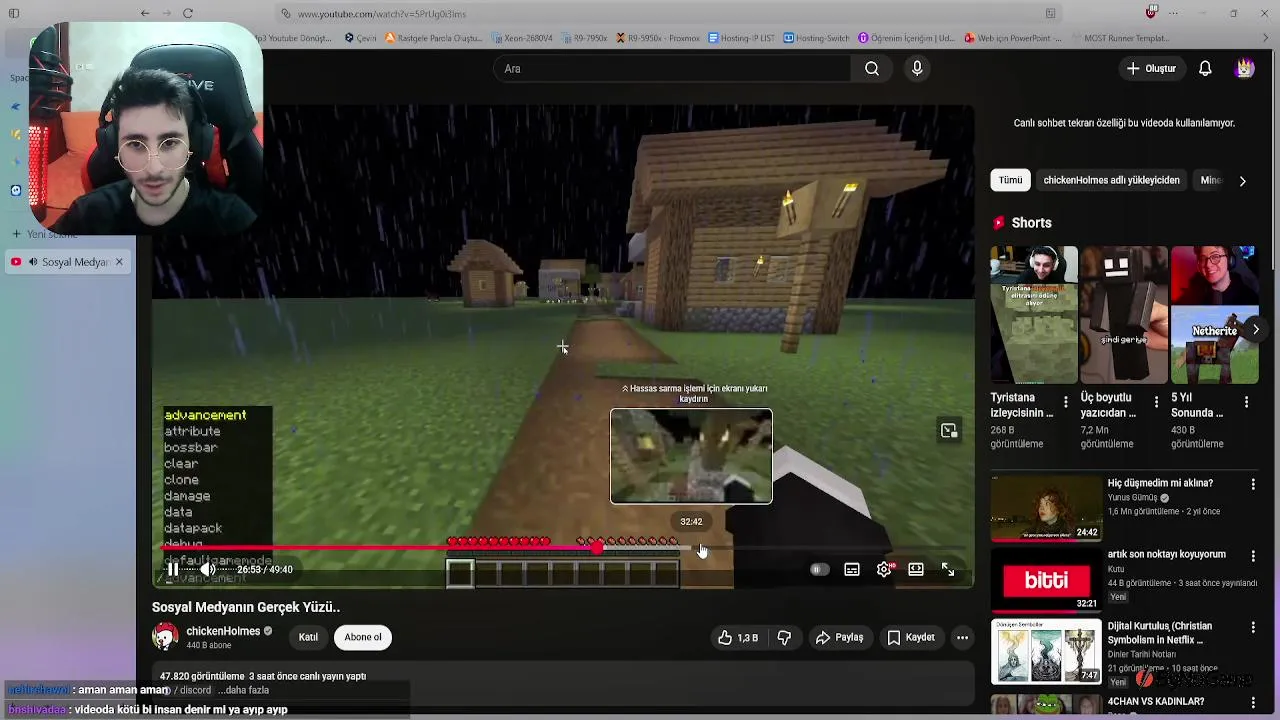Open options for Hiç düşmedim mi aklına
This screenshot has width=1280, height=720.
tap(1253, 484)
